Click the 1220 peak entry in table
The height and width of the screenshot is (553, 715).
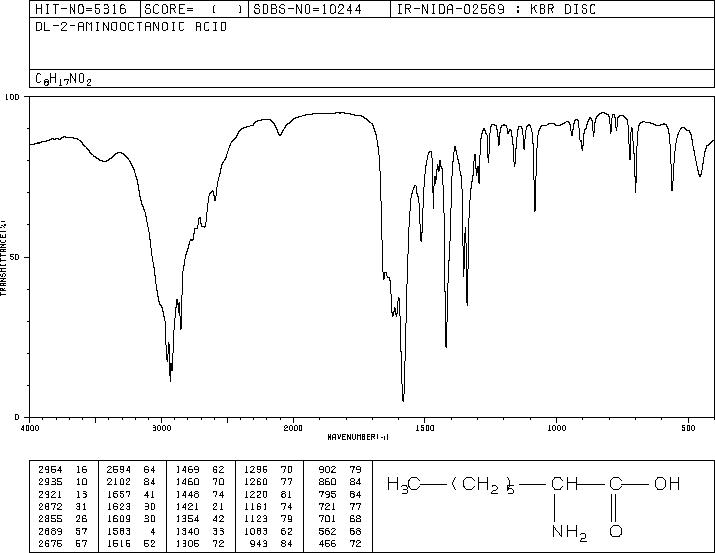point(268,494)
